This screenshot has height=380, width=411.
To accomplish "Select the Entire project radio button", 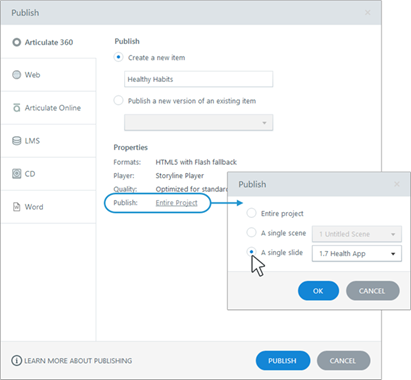I will (x=251, y=213).
